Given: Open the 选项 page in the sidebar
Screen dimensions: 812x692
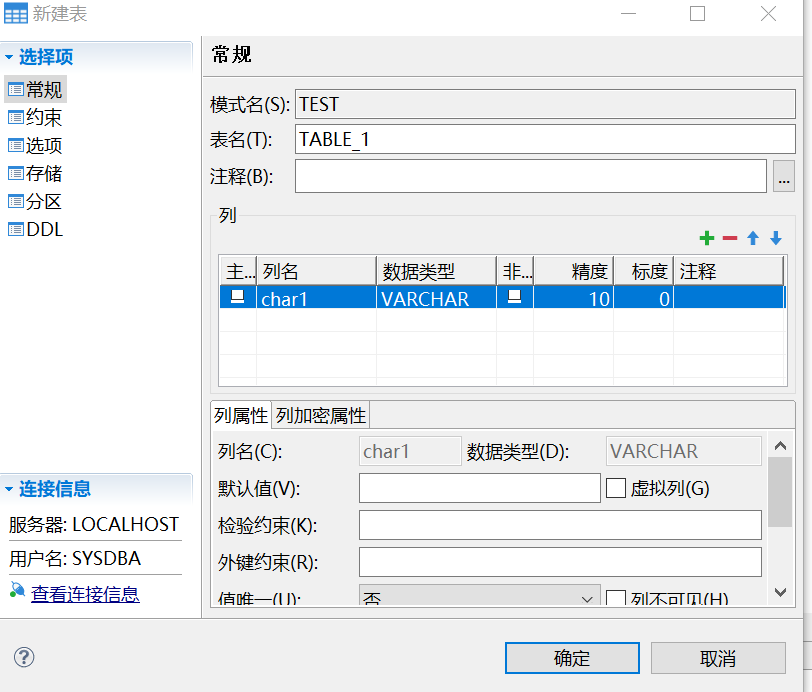Looking at the screenshot, I should pyautogui.click(x=35, y=146).
